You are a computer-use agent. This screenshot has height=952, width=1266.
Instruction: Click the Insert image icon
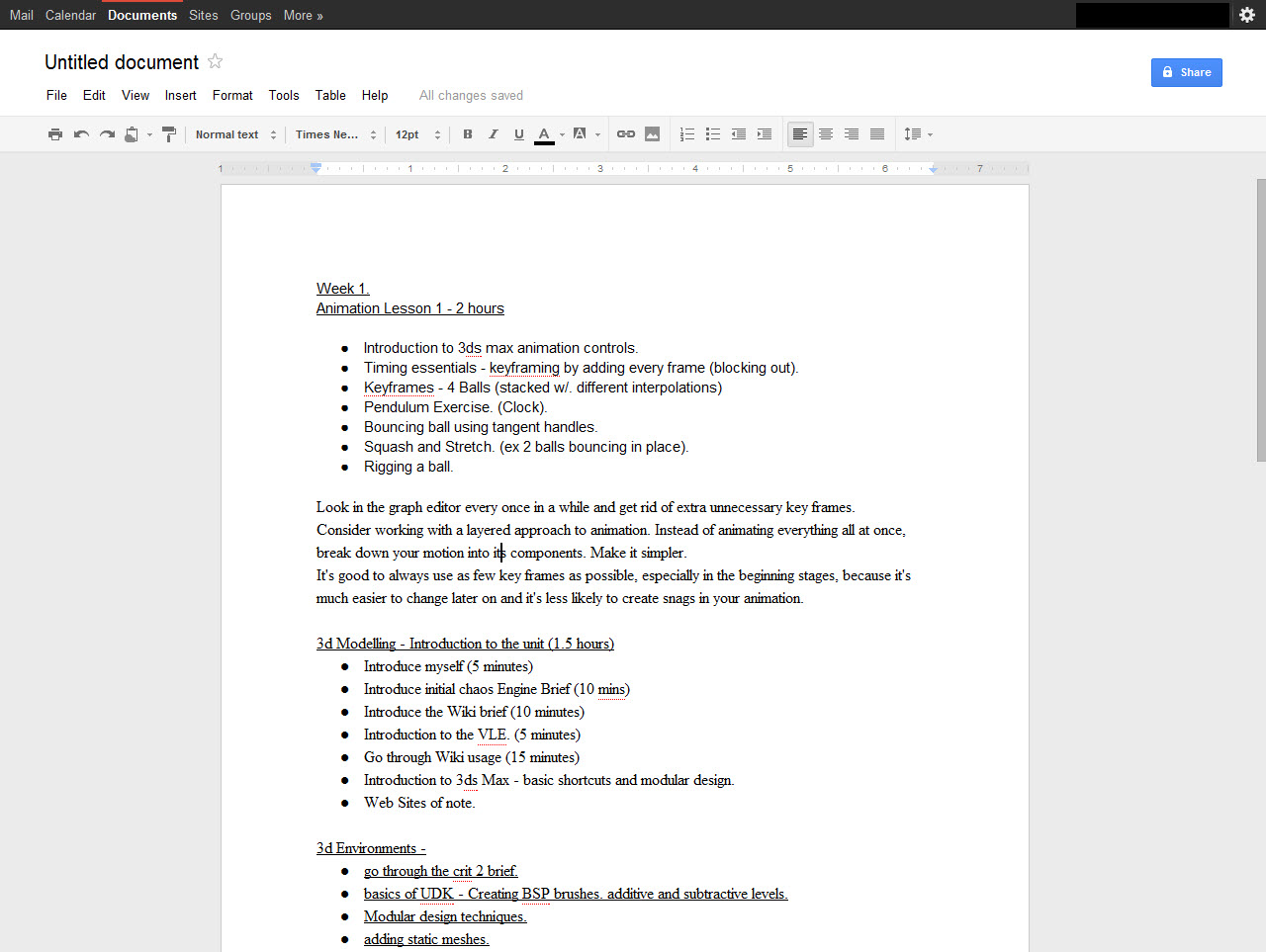652,134
